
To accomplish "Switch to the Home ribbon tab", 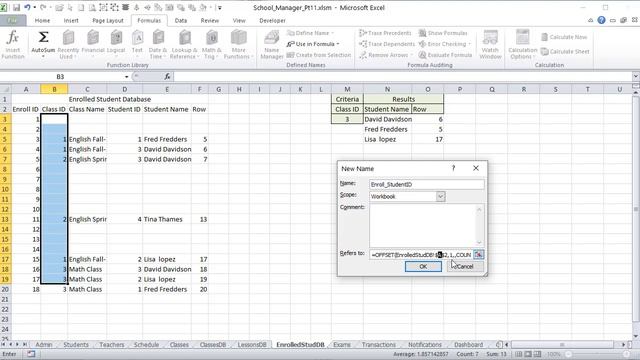I will pyautogui.click(x=42, y=20).
